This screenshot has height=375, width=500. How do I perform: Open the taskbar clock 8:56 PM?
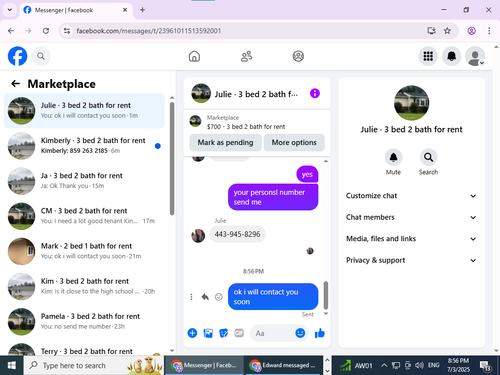(459, 365)
